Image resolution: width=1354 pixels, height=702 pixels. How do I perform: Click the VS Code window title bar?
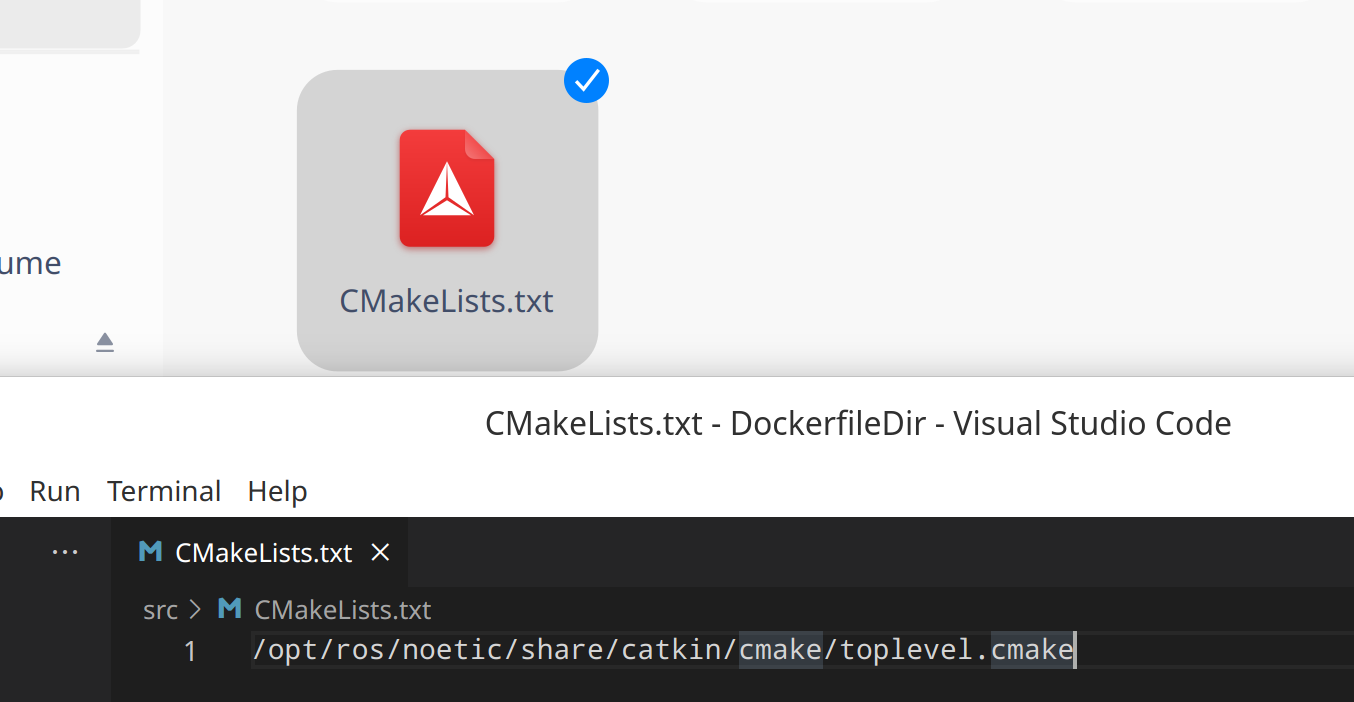(x=857, y=423)
